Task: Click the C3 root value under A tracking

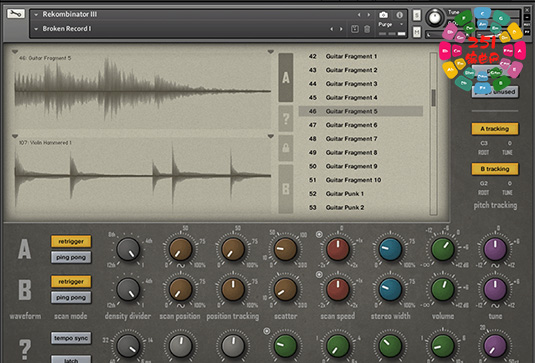Action: [x=483, y=143]
